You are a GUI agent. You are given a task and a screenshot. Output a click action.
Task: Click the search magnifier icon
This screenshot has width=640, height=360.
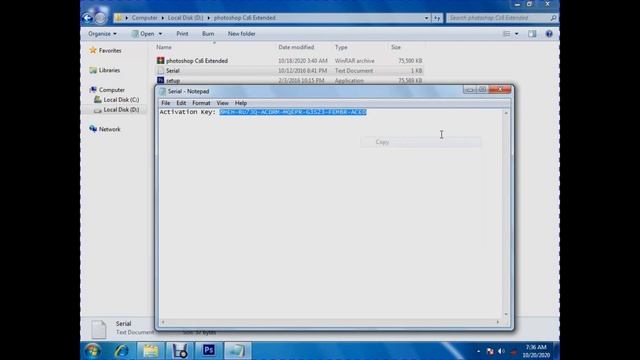click(x=553, y=18)
